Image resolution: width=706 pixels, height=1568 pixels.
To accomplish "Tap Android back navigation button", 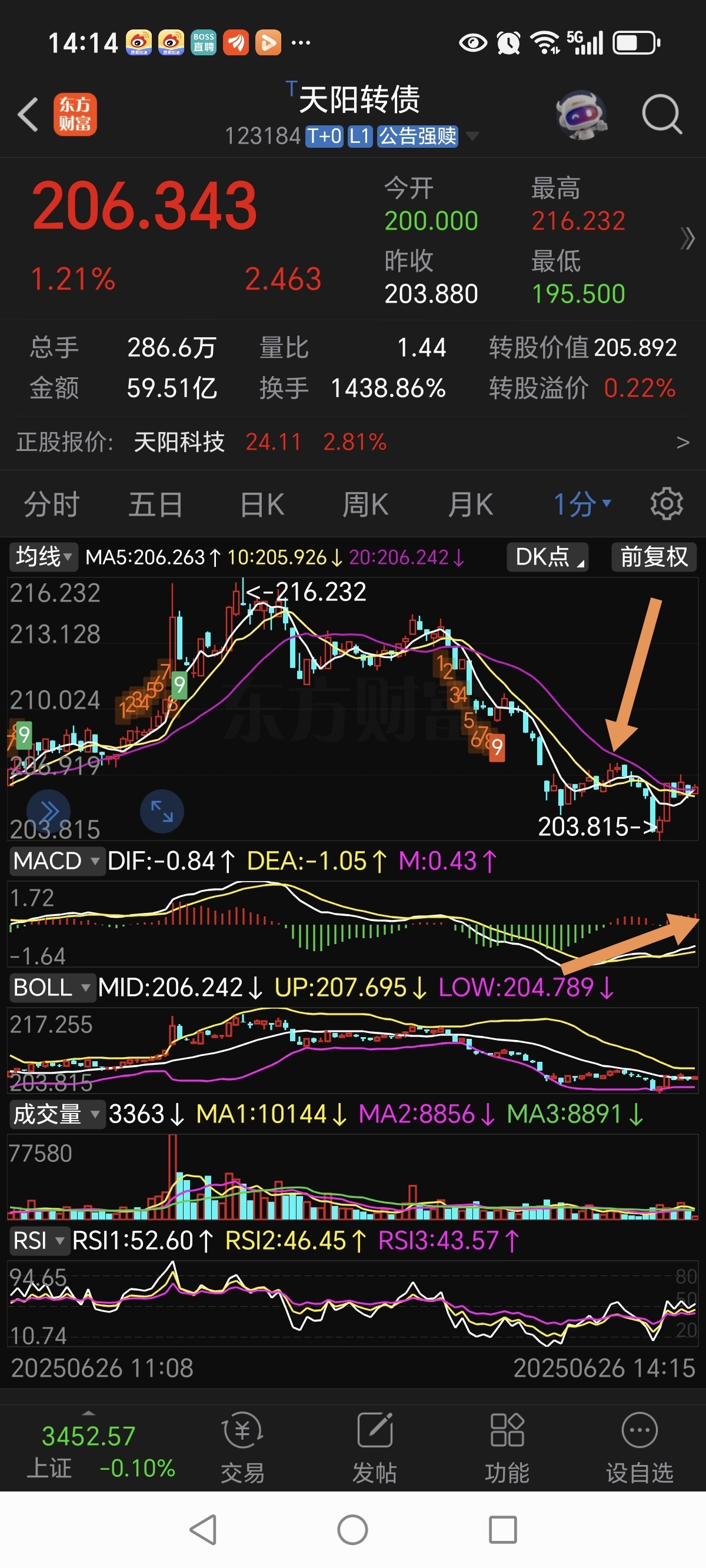I will click(x=204, y=1530).
